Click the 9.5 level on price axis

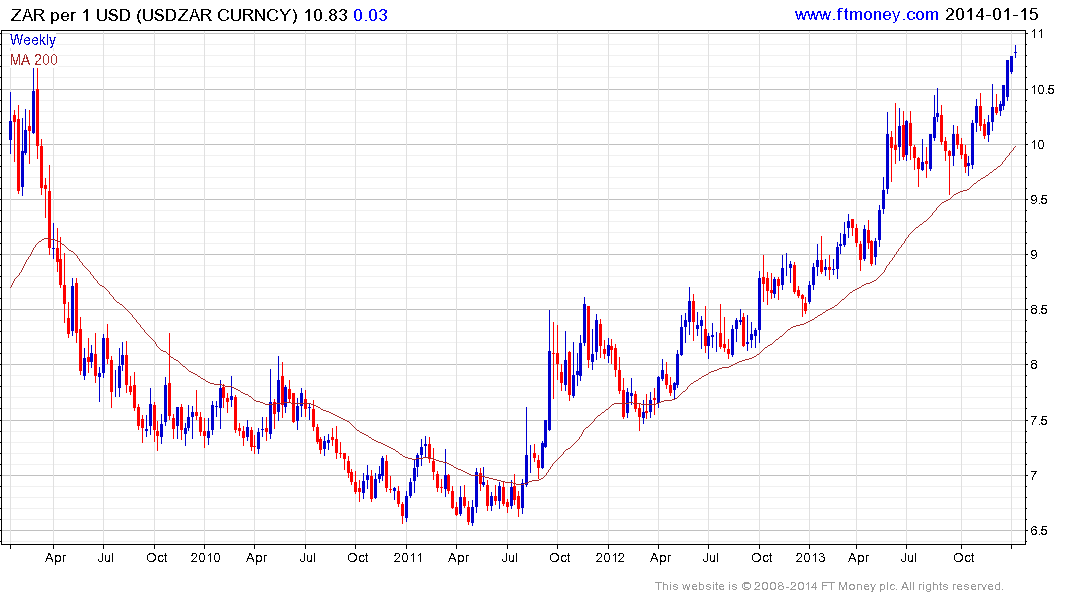click(x=1043, y=200)
